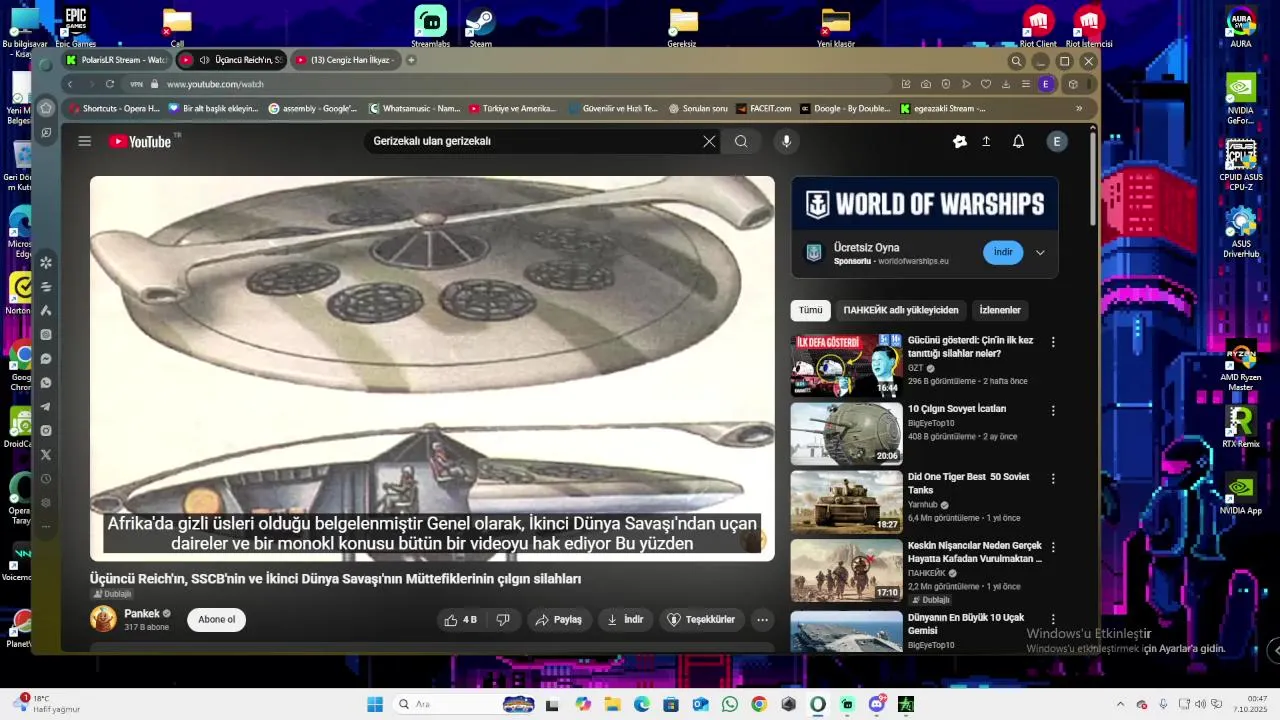Reload the page in Opera
Viewport: 1280px width, 720px height.
tap(110, 85)
